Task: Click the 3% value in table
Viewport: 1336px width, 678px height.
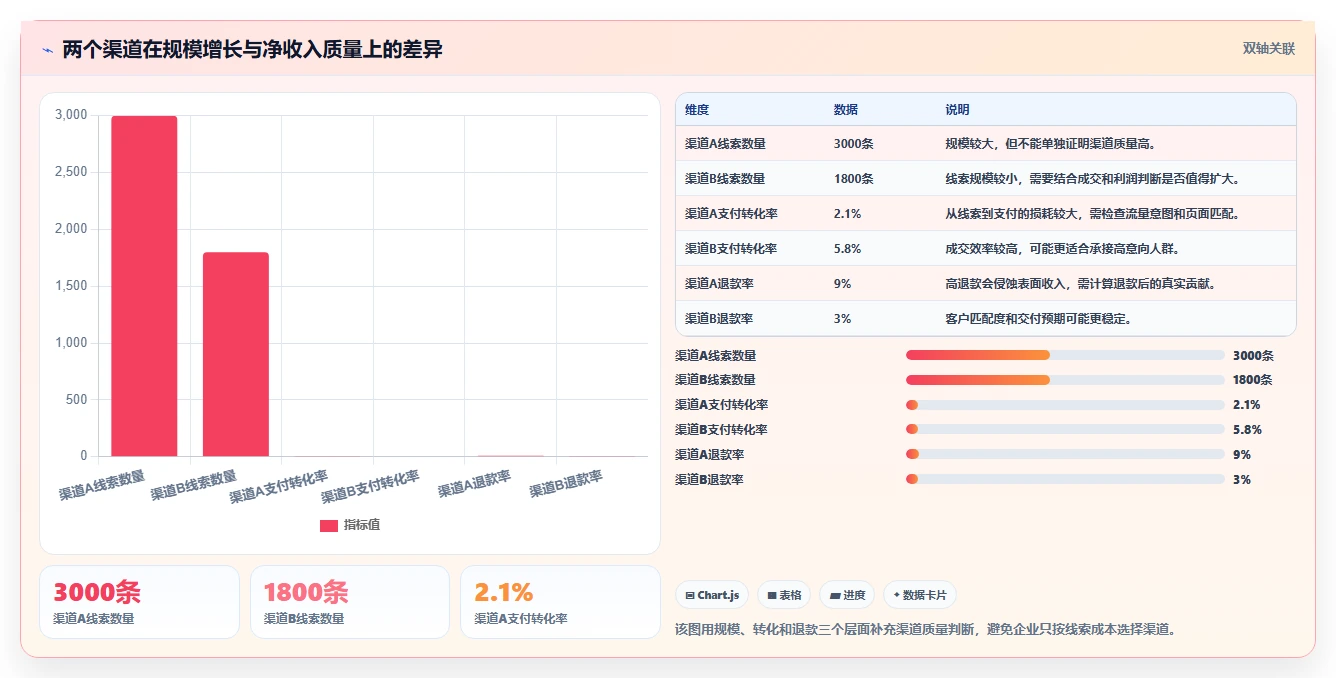Action: click(x=843, y=319)
